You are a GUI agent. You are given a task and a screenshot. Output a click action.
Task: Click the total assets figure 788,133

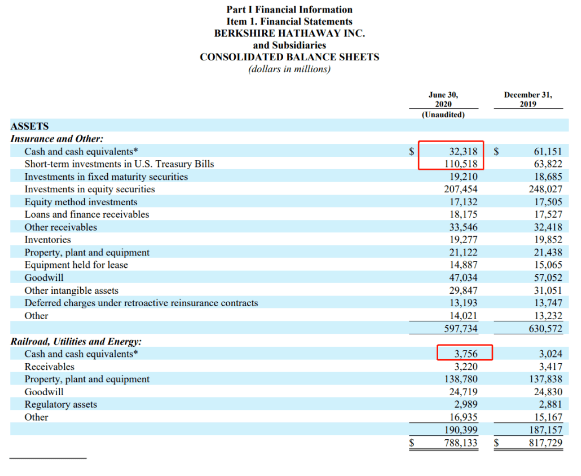pos(461,443)
